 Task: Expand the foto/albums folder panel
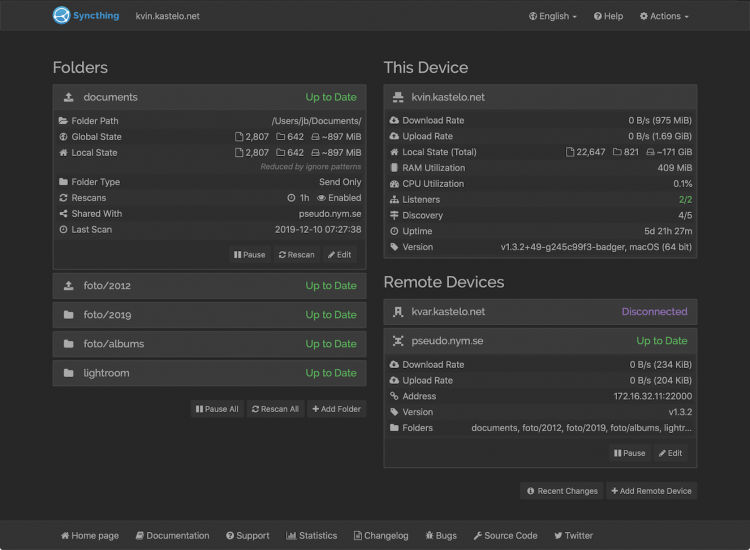pyautogui.click(x=209, y=344)
